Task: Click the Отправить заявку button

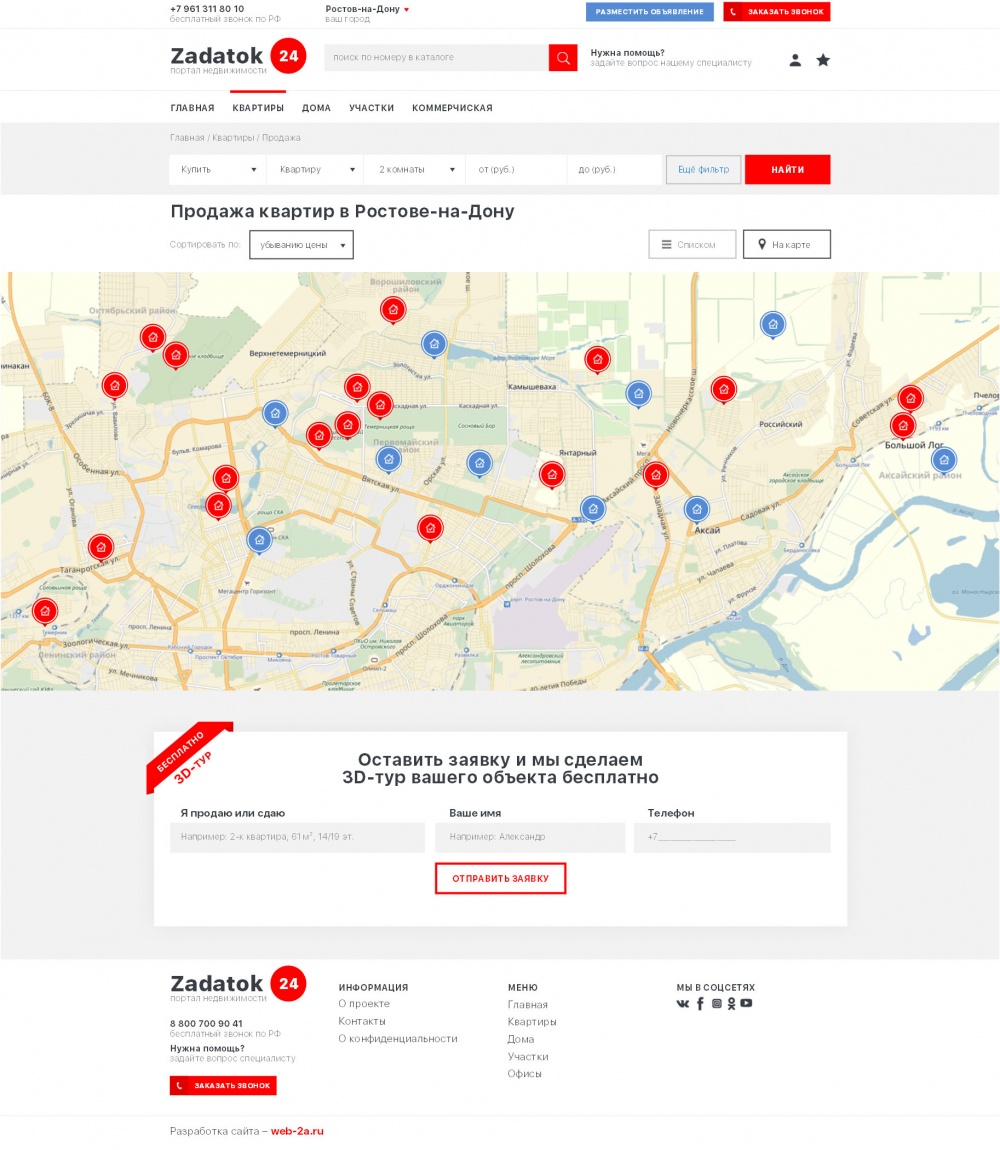Action: coord(500,878)
